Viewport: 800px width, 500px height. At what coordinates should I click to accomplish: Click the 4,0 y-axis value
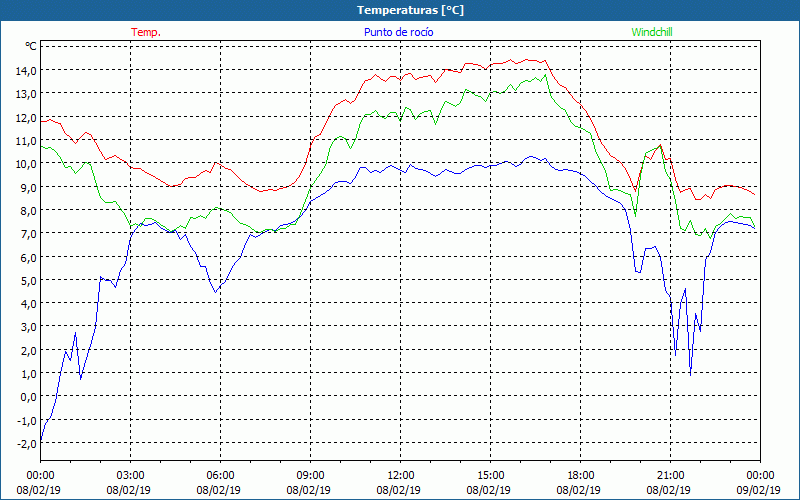28,304
